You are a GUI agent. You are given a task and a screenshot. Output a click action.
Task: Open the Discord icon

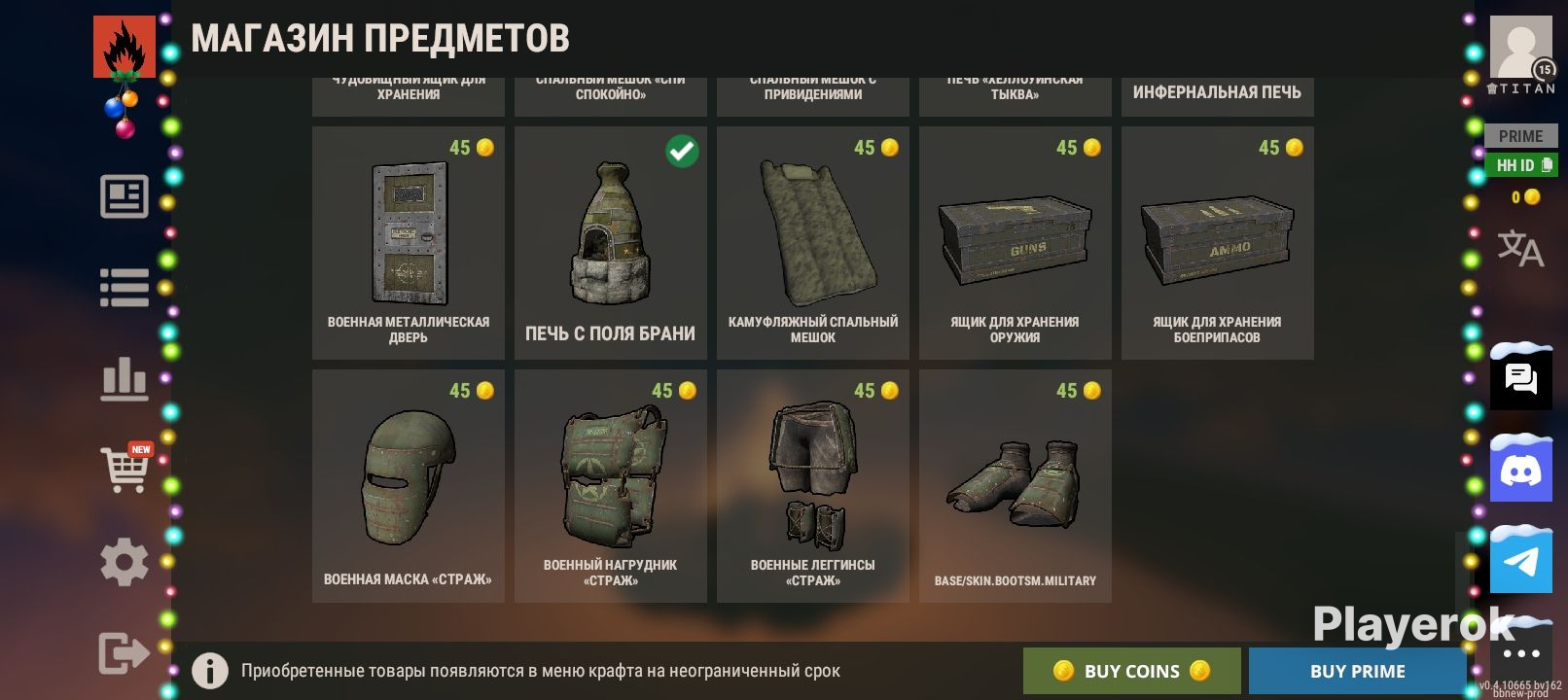1521,471
